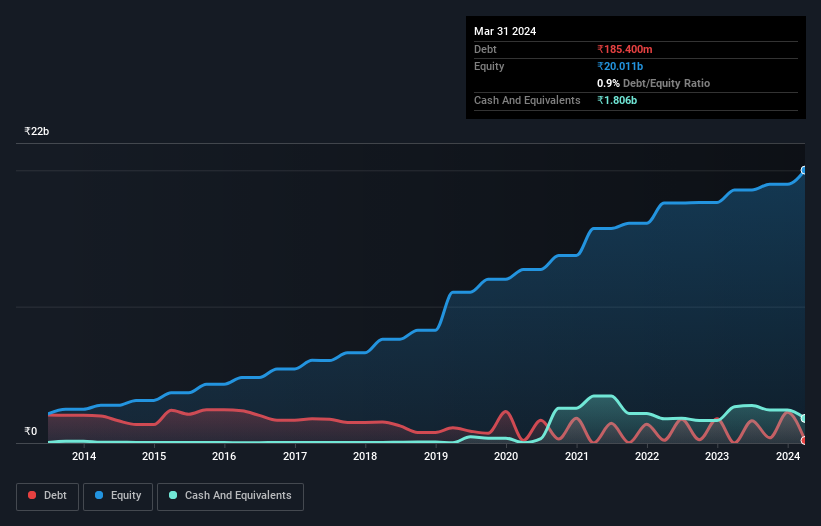Toggle the Debt legend button
The height and width of the screenshot is (526, 821).
click(x=48, y=496)
